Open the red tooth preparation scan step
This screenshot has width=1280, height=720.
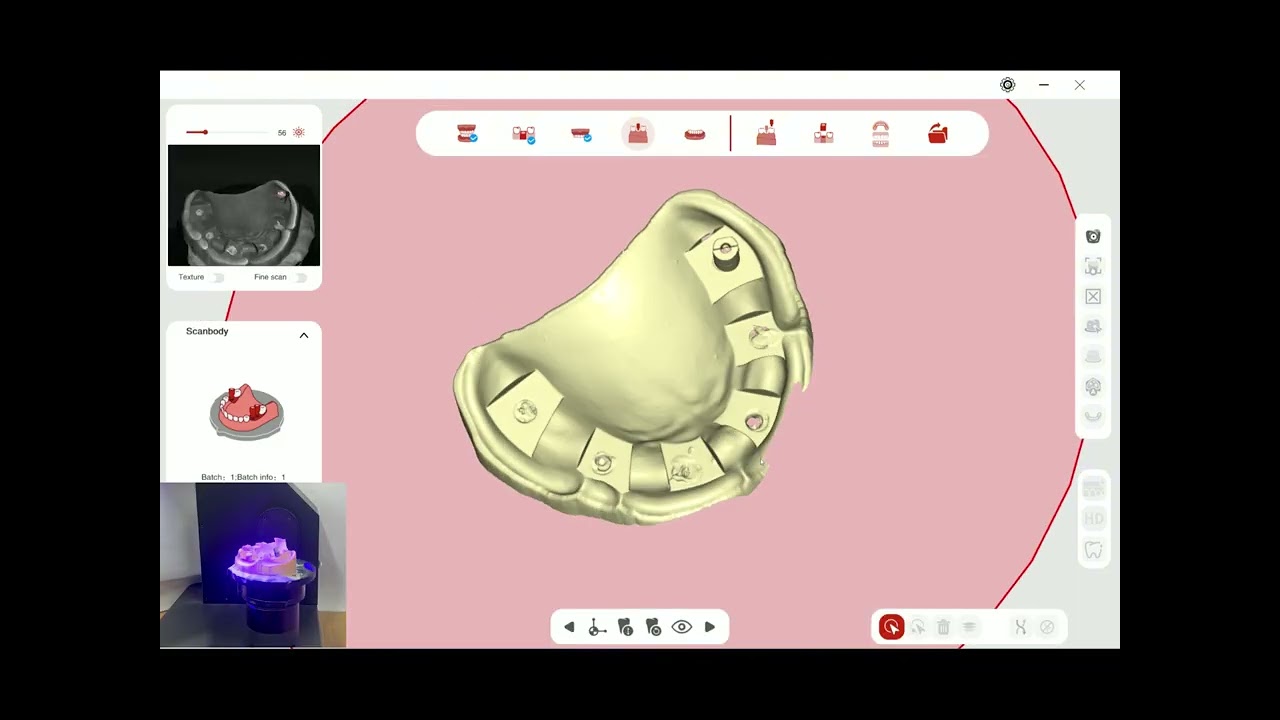524,134
